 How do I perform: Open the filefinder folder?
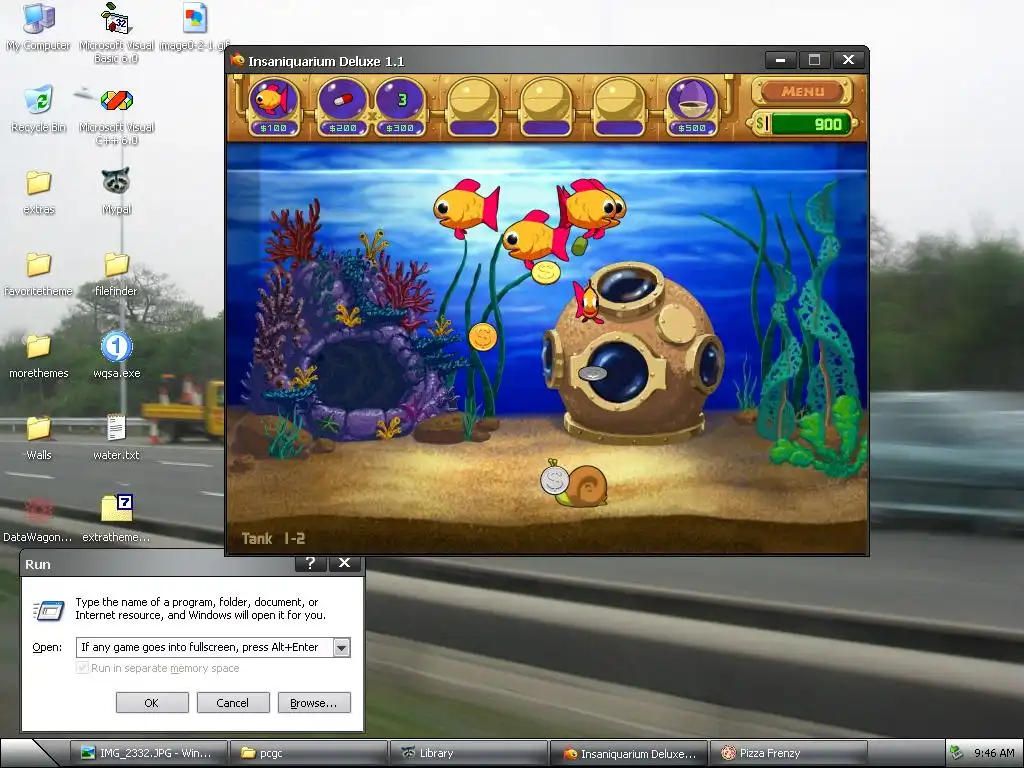coord(116,274)
